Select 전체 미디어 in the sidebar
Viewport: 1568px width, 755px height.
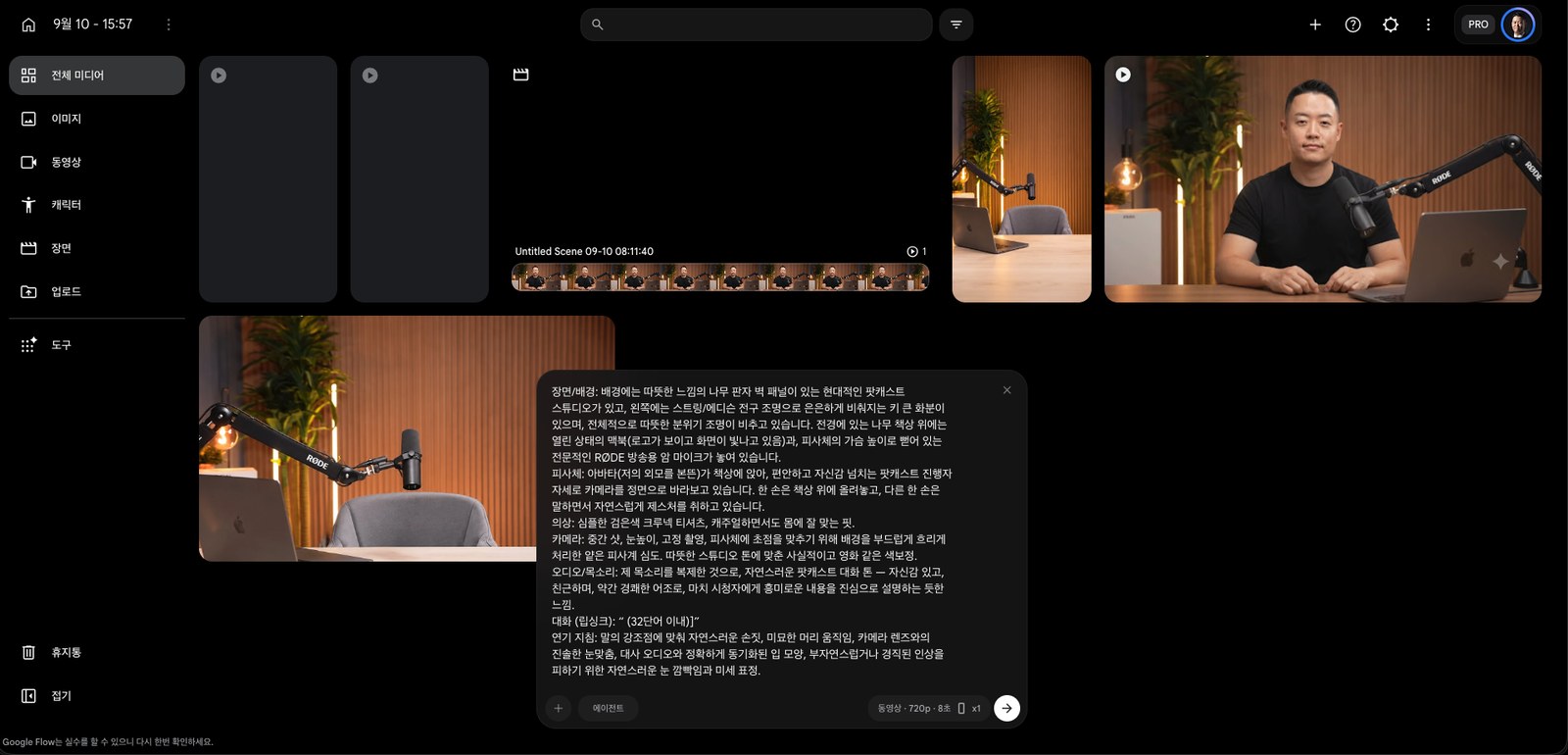[97, 75]
